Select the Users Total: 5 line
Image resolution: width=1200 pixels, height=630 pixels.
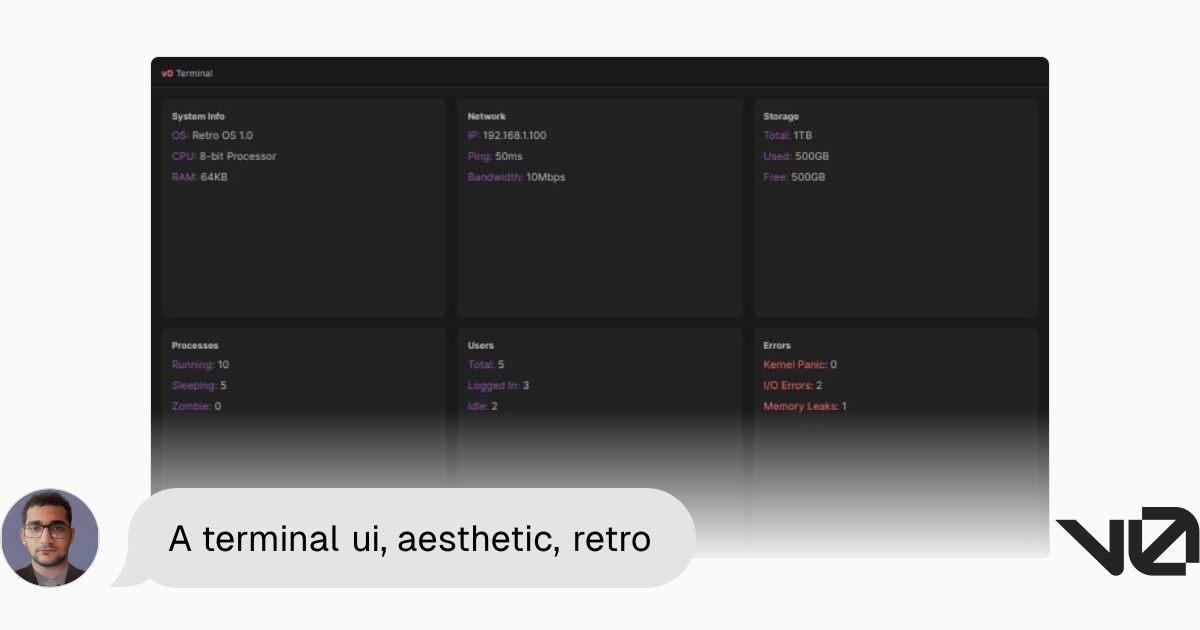point(486,364)
